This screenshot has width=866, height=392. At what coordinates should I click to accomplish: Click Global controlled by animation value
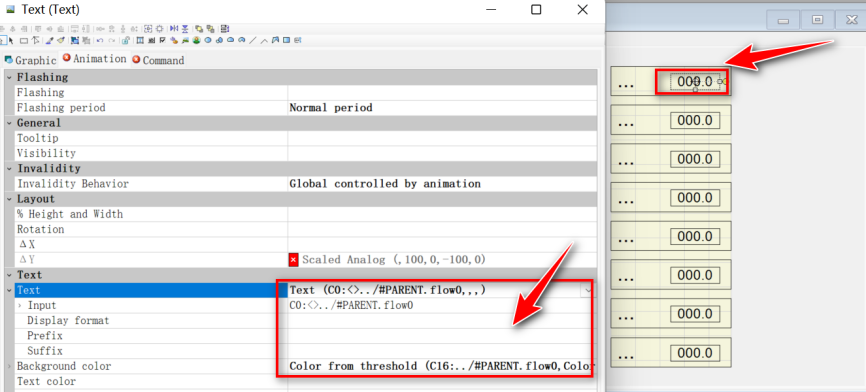(385, 183)
